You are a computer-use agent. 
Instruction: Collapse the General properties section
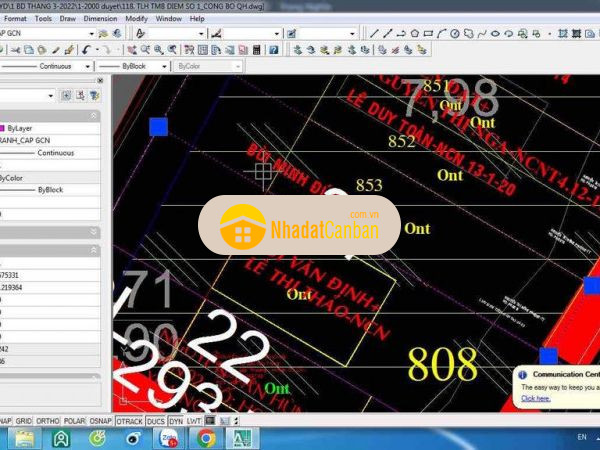(x=94, y=114)
